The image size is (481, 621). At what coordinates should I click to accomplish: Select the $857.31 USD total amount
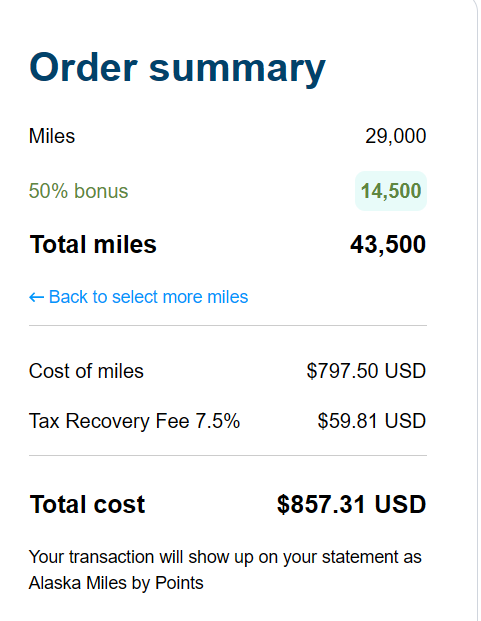pyautogui.click(x=352, y=504)
